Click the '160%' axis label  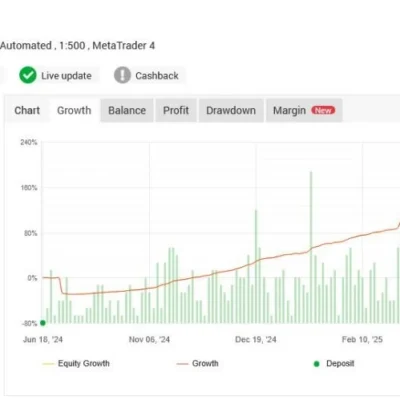(x=29, y=188)
